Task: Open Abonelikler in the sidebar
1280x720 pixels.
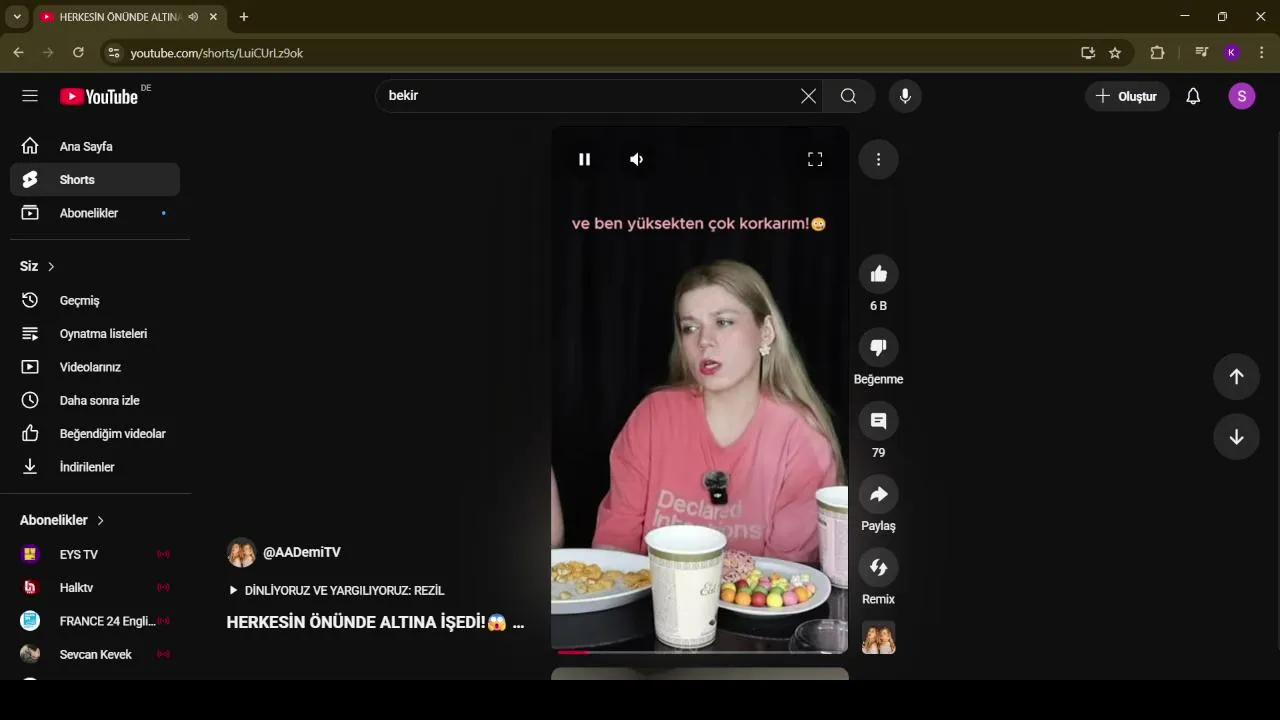Action: pyautogui.click(x=95, y=213)
